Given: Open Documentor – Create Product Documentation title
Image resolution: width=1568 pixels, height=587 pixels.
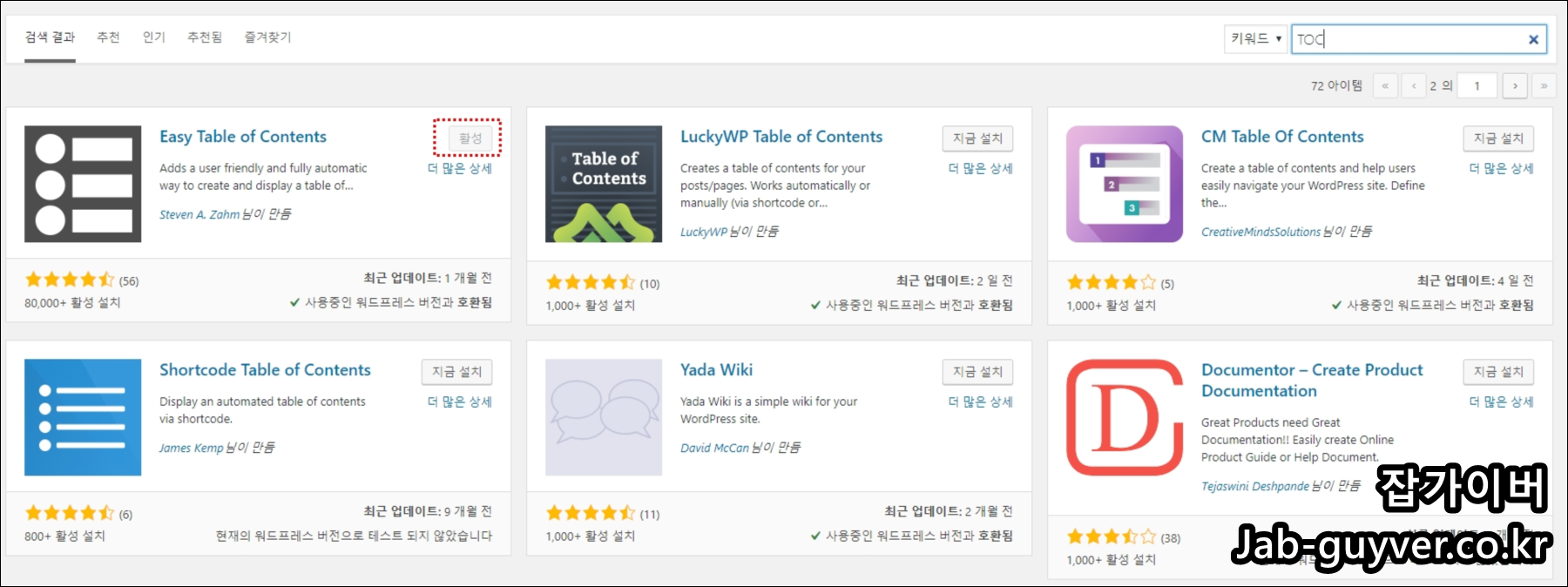Looking at the screenshot, I should pos(1312,381).
